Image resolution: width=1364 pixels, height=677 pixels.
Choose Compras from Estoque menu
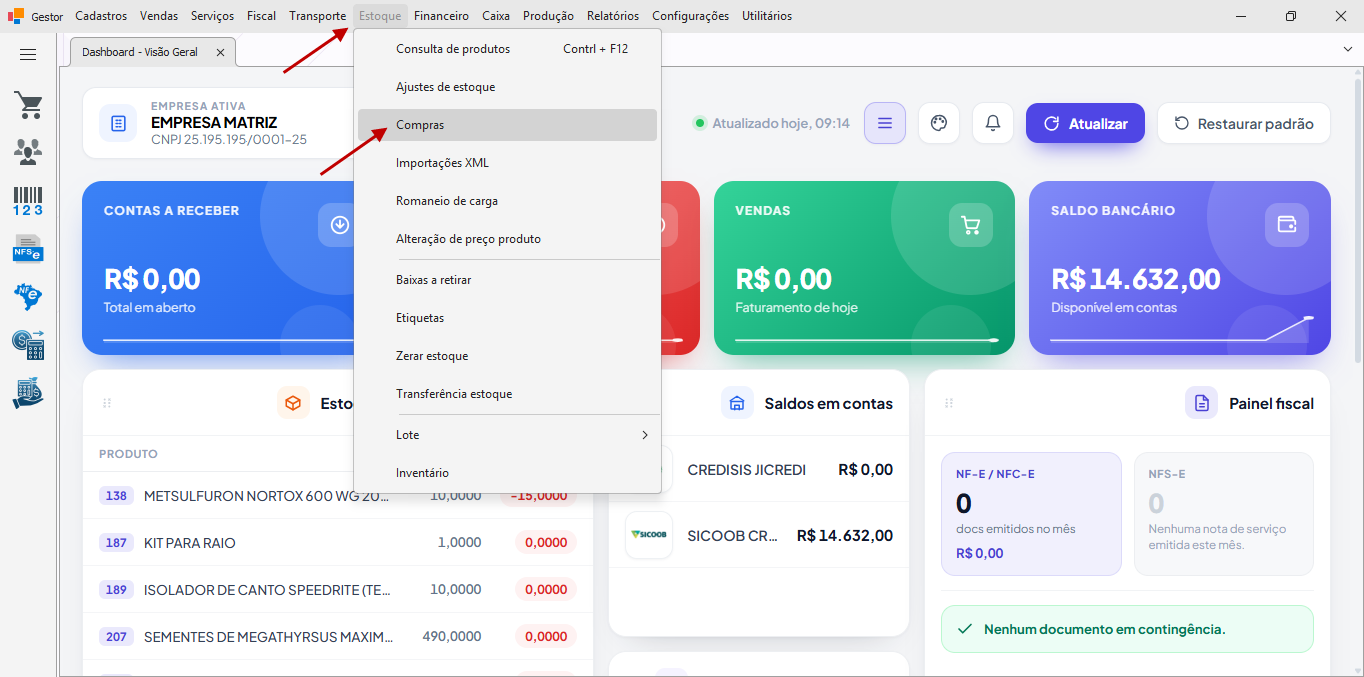tap(507, 125)
